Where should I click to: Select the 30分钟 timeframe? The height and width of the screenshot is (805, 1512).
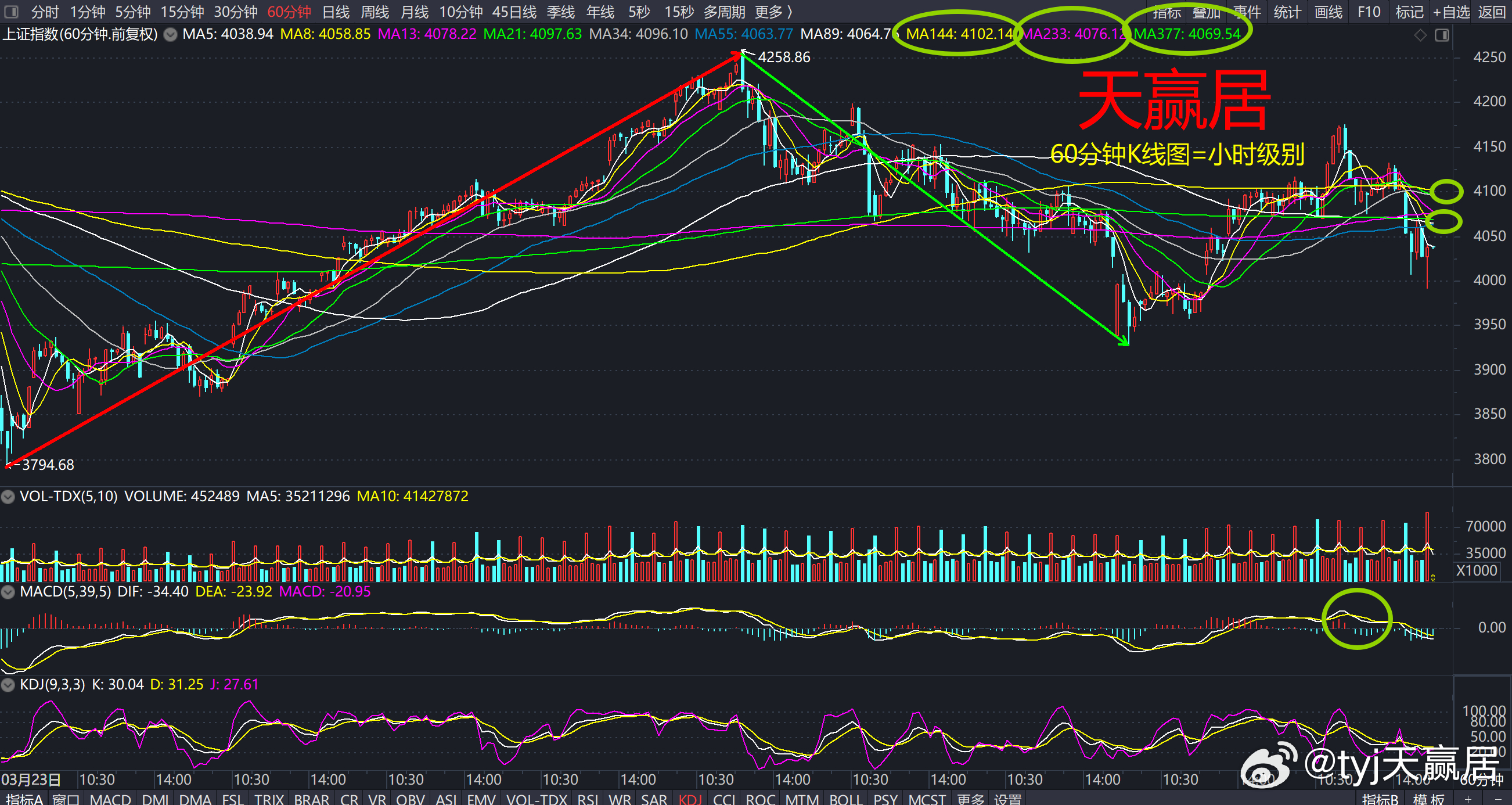[235, 12]
